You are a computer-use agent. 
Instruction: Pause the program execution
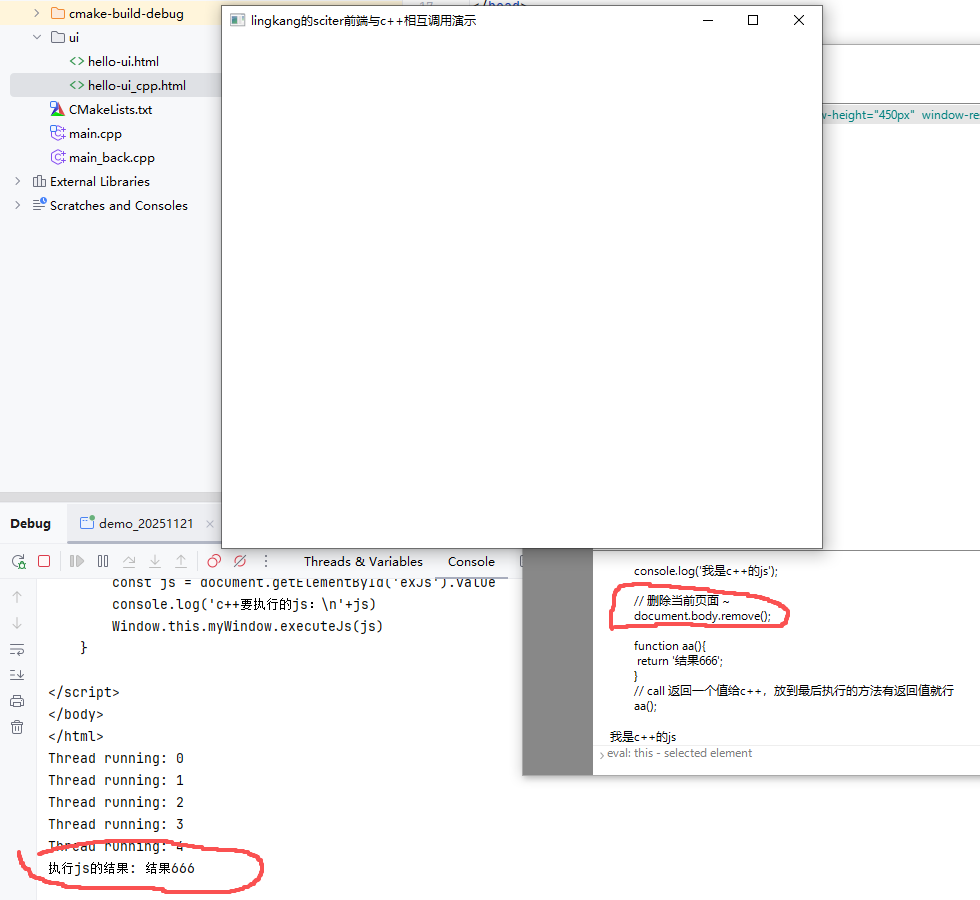click(x=102, y=561)
